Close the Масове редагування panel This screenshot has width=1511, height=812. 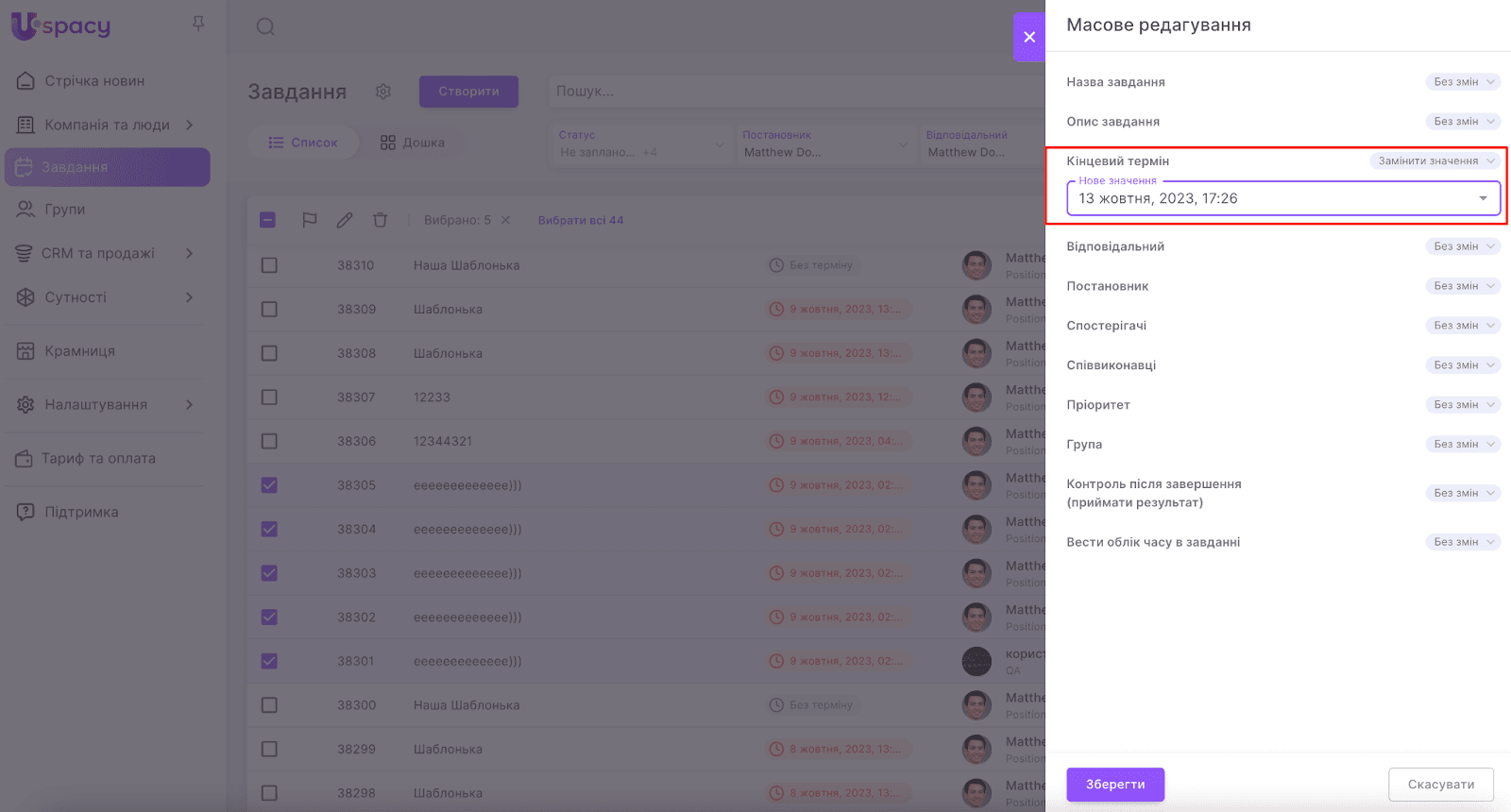point(1029,37)
